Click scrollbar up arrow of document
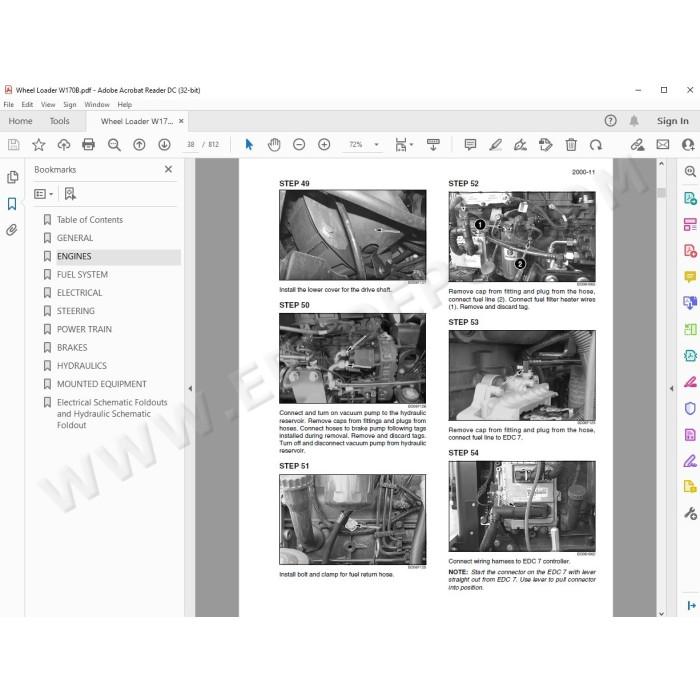700x700 pixels. pyautogui.click(x=662, y=164)
